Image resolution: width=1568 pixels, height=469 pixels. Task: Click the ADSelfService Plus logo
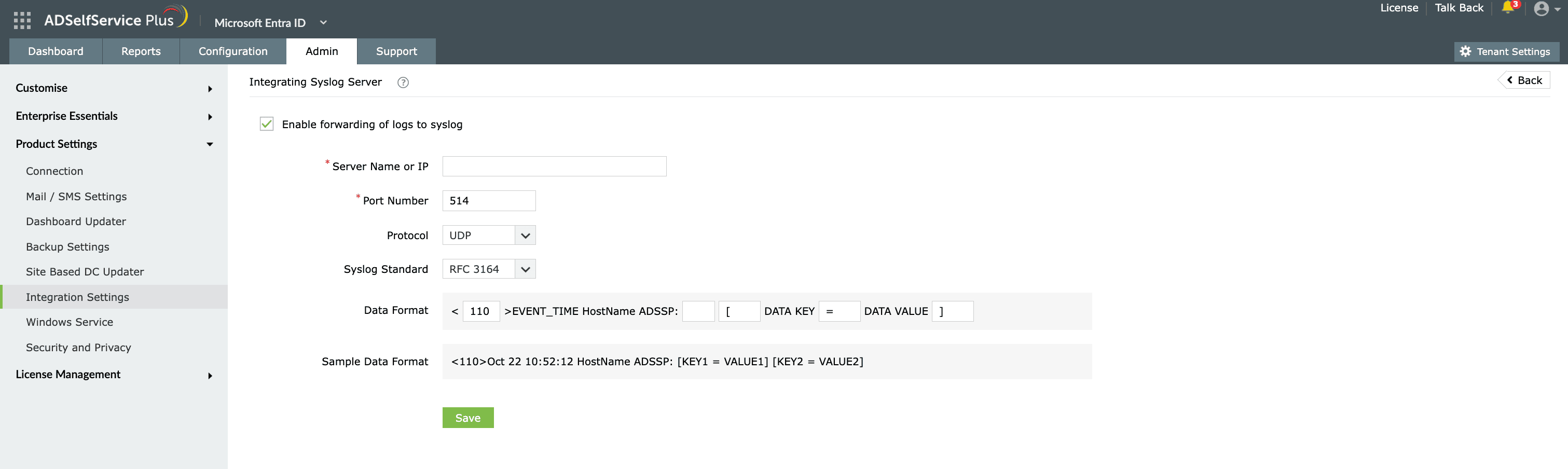[x=116, y=18]
